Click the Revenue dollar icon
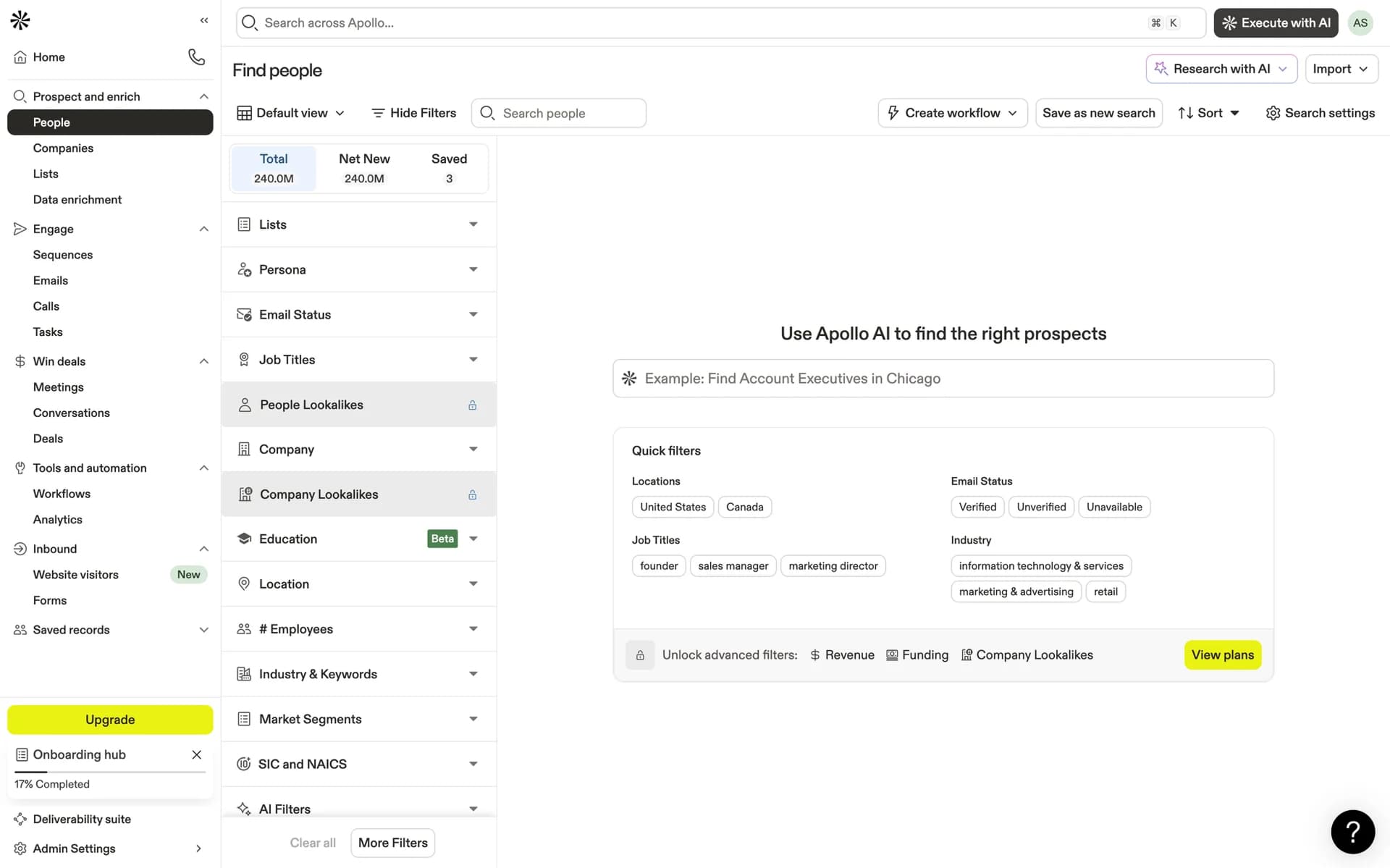This screenshot has width=1390, height=868. click(x=815, y=655)
